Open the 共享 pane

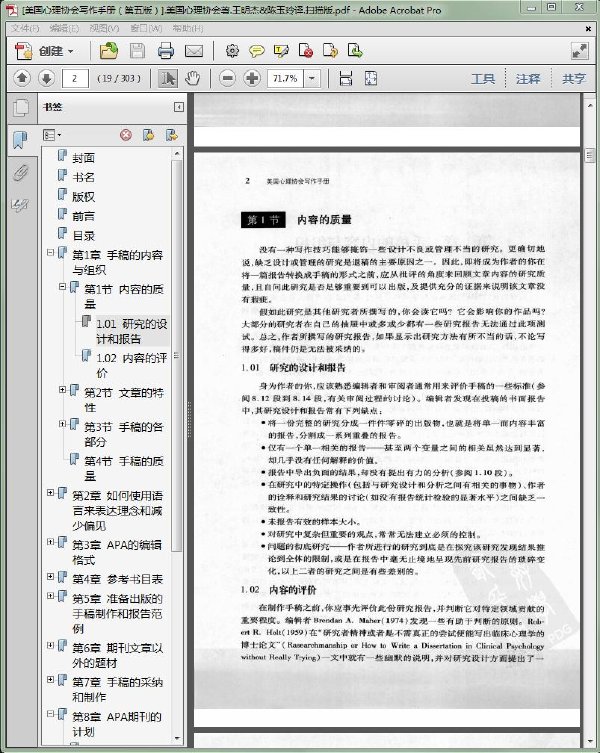coord(574,78)
